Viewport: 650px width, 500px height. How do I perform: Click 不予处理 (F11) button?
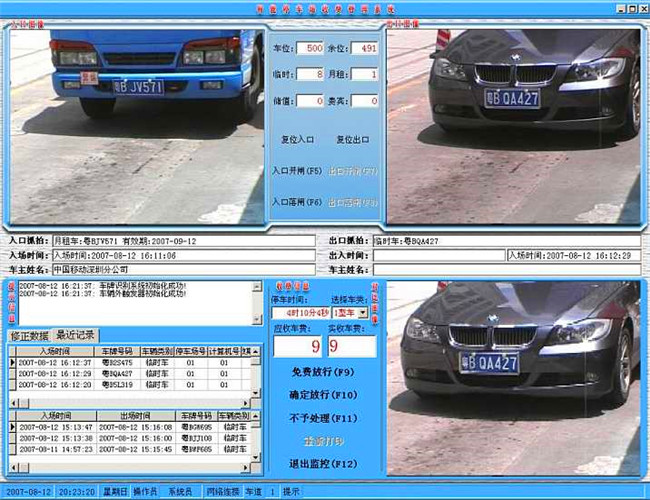point(323,418)
